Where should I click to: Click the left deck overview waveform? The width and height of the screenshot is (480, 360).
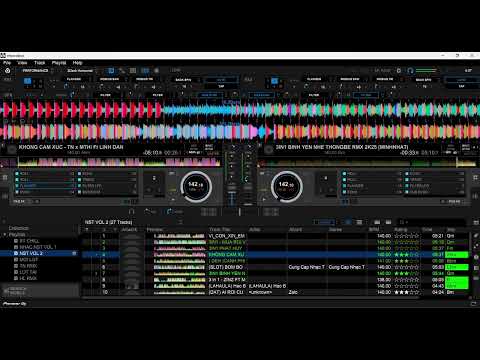click(x=119, y=162)
